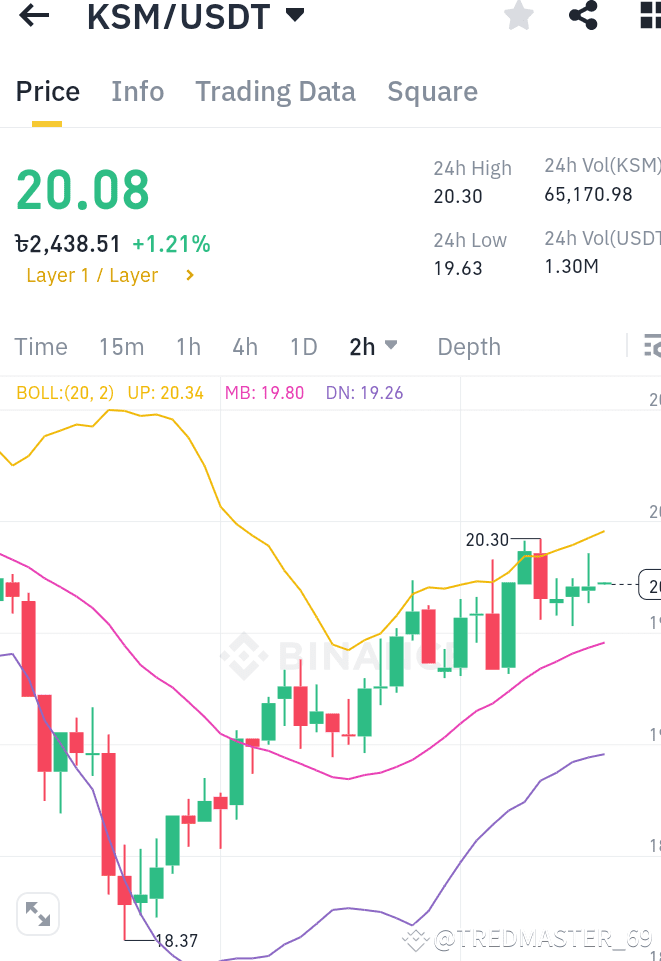This screenshot has height=961, width=661.
Task: Select the 15m timeframe
Action: tap(121, 346)
